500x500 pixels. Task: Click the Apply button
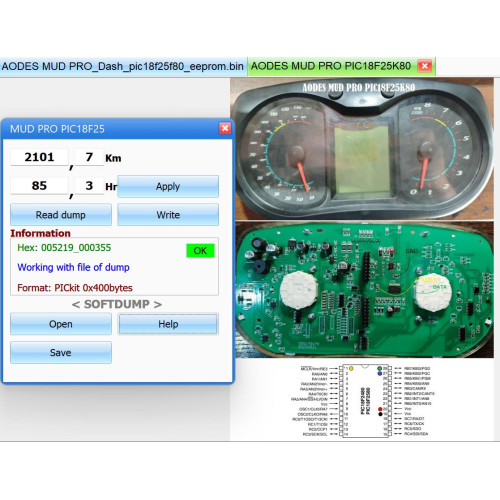click(168, 186)
